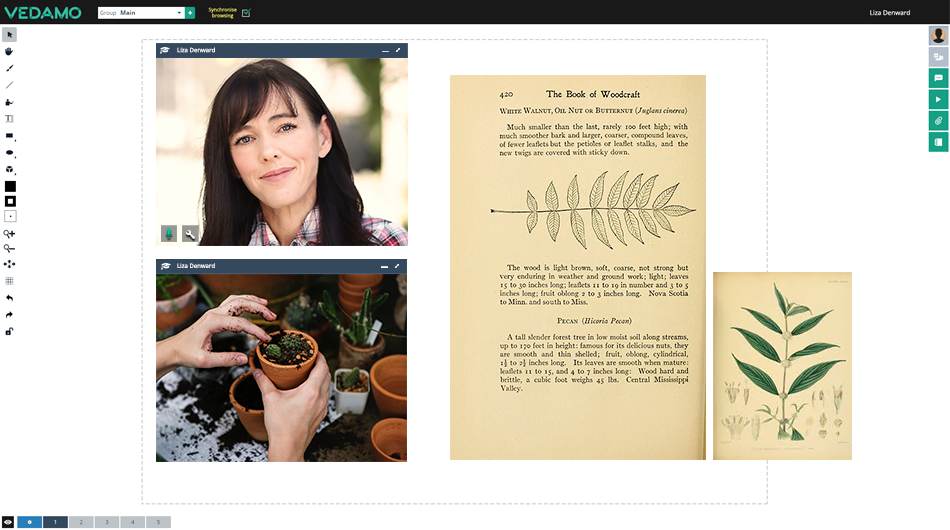Open the solid black fill color swatch
The height and width of the screenshot is (530, 950).
click(x=10, y=187)
